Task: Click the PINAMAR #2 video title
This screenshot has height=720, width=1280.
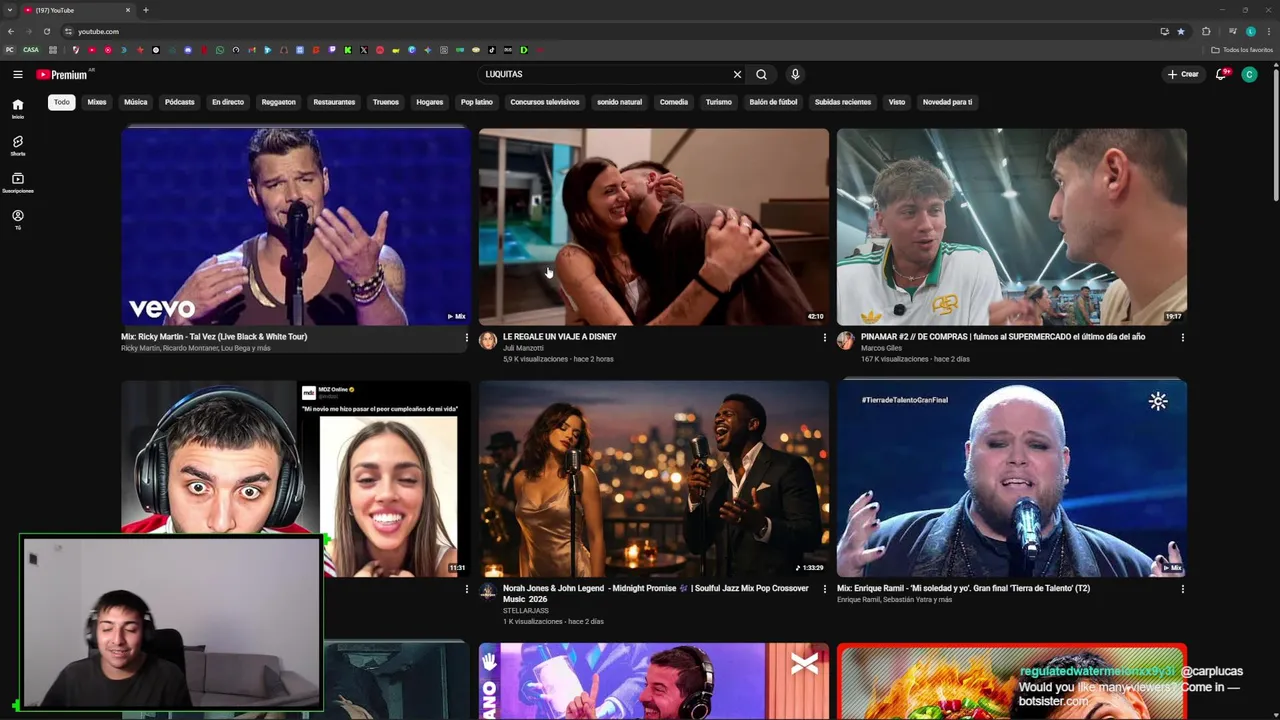Action: (1003, 337)
